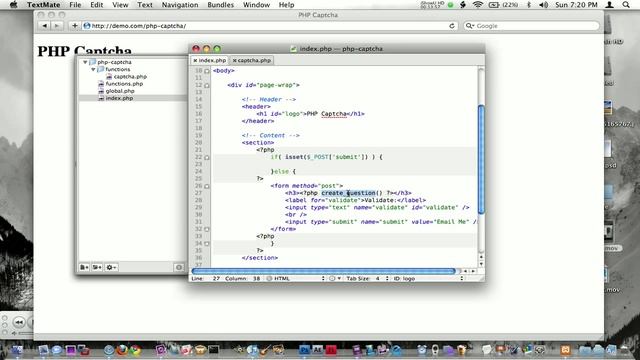Toggle the fold marker at line 22
This screenshot has width=640, height=360.
click(207, 157)
